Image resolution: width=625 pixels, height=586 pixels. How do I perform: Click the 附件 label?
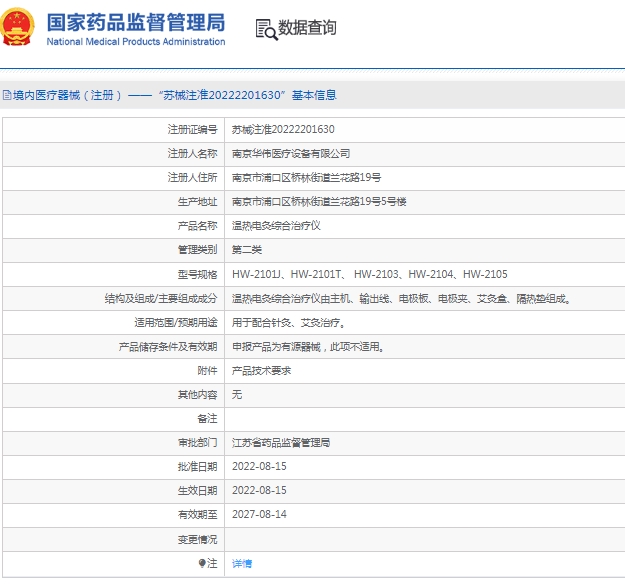(x=207, y=371)
